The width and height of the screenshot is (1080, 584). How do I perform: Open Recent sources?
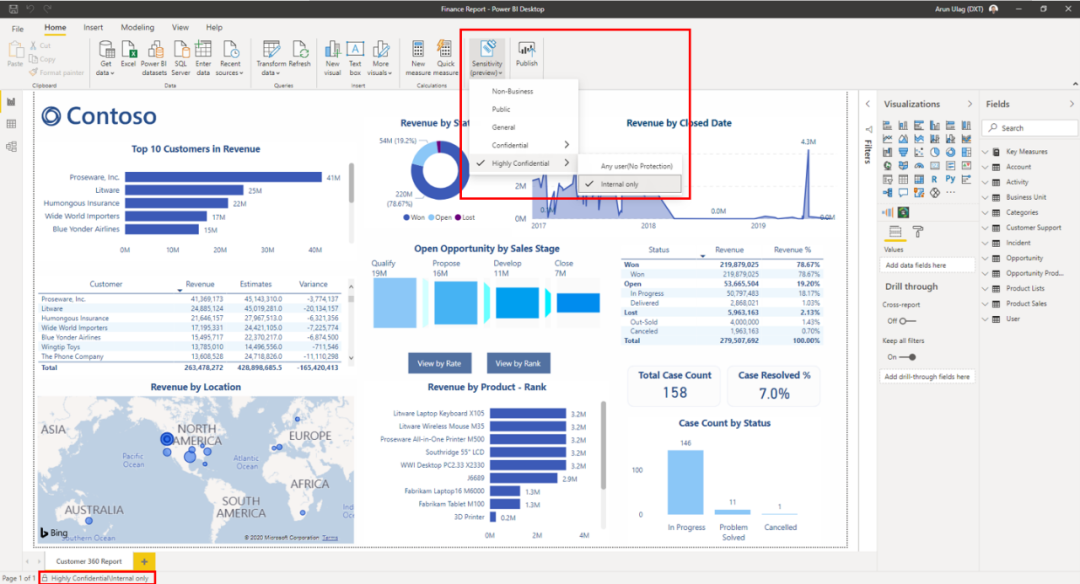(x=230, y=57)
